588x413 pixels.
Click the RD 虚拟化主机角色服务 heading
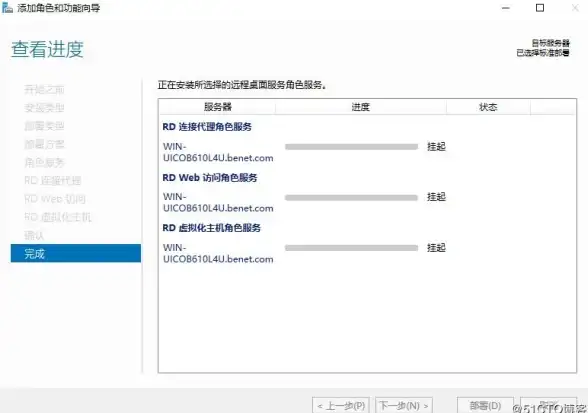(212, 228)
